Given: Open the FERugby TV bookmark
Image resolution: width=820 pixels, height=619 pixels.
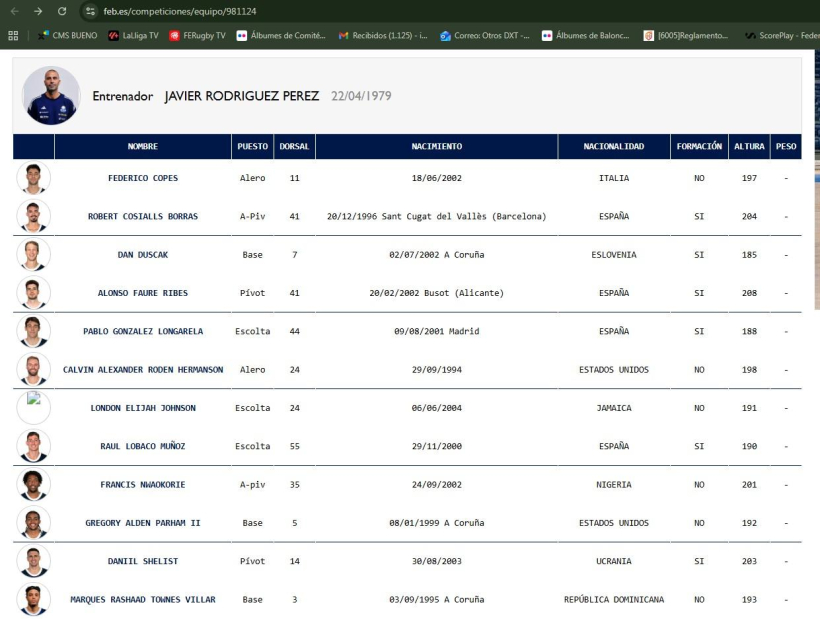Looking at the screenshot, I should pos(197,36).
